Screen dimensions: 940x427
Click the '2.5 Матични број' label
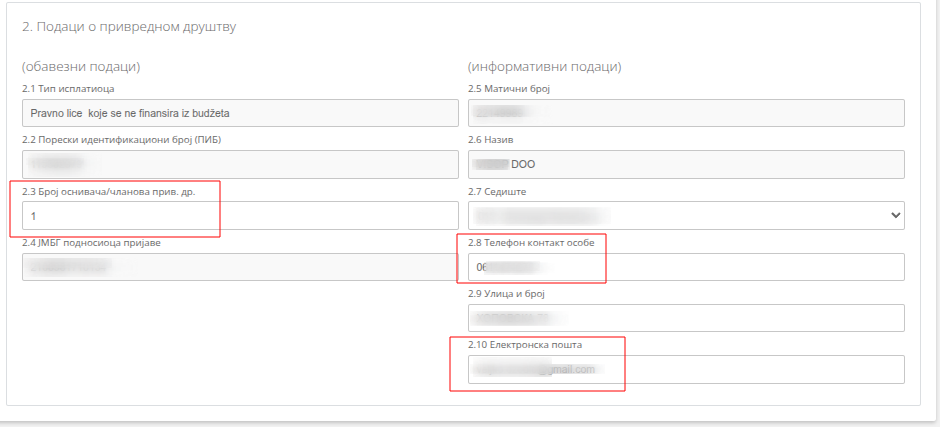[x=509, y=89]
